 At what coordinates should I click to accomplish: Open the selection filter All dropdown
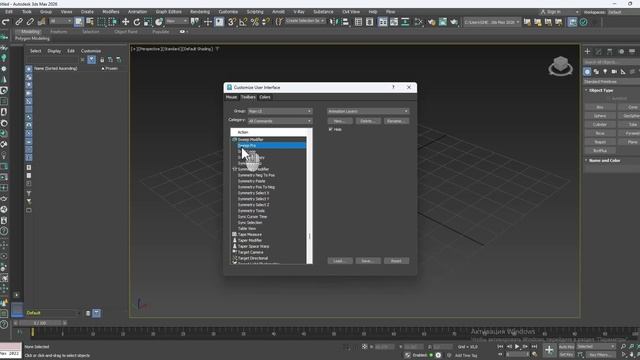(61, 21)
